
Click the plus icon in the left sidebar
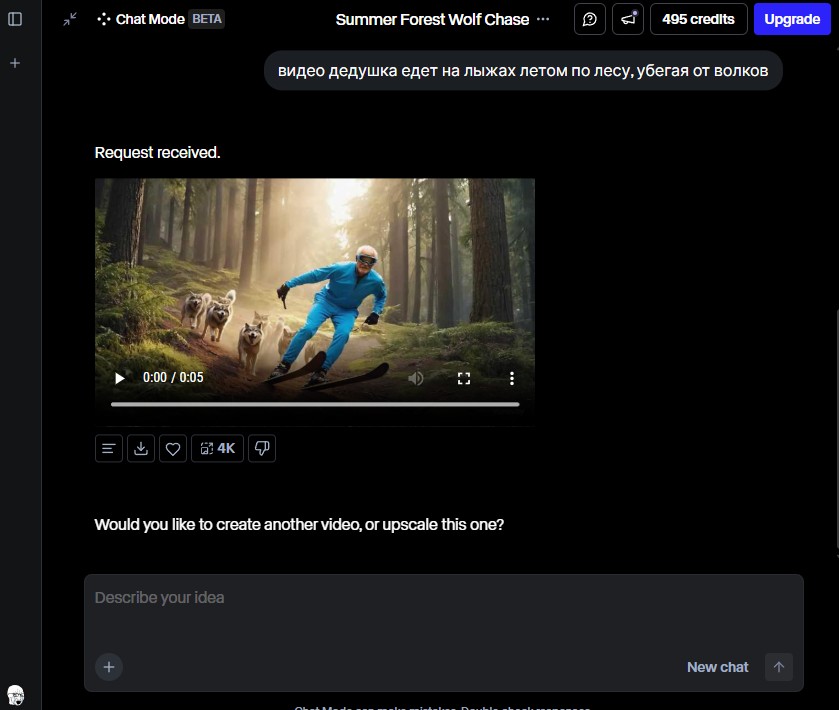coord(15,63)
